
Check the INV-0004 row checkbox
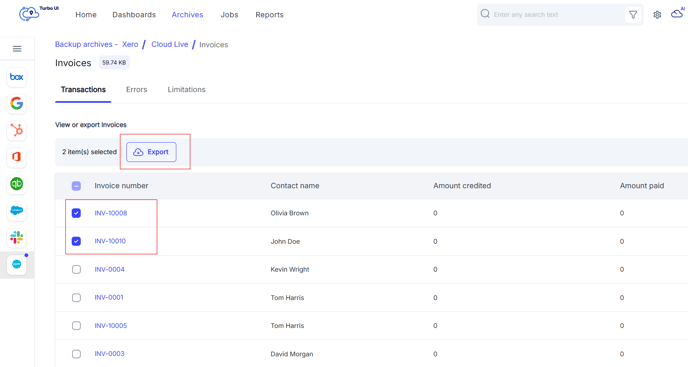tap(76, 269)
